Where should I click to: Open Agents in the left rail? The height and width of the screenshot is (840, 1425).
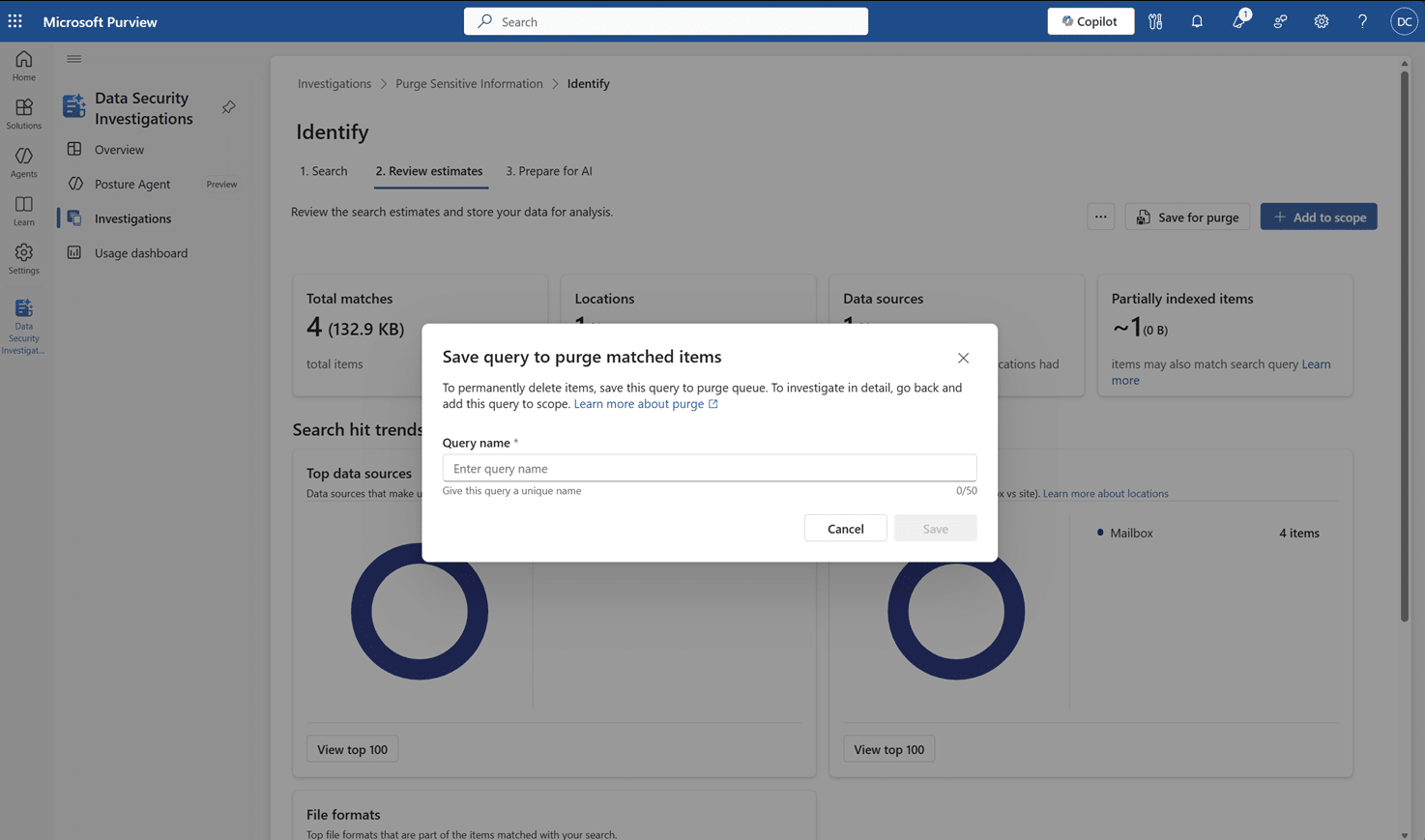[23, 161]
